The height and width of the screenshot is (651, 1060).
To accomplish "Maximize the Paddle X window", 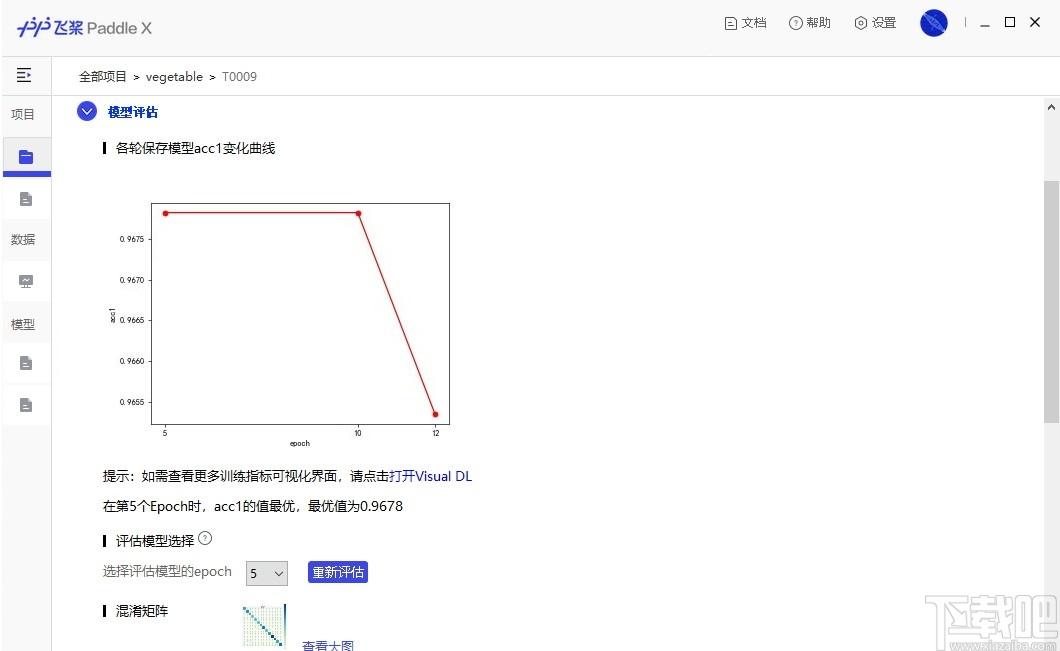I will coord(1010,22).
